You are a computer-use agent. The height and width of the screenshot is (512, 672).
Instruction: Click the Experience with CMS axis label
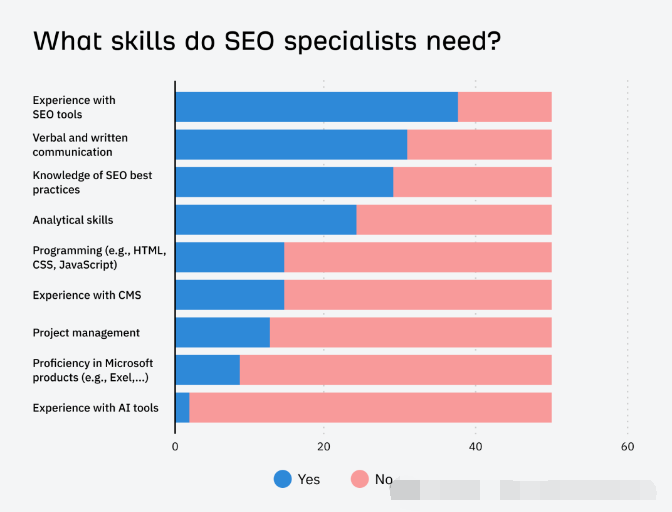pyautogui.click(x=87, y=295)
